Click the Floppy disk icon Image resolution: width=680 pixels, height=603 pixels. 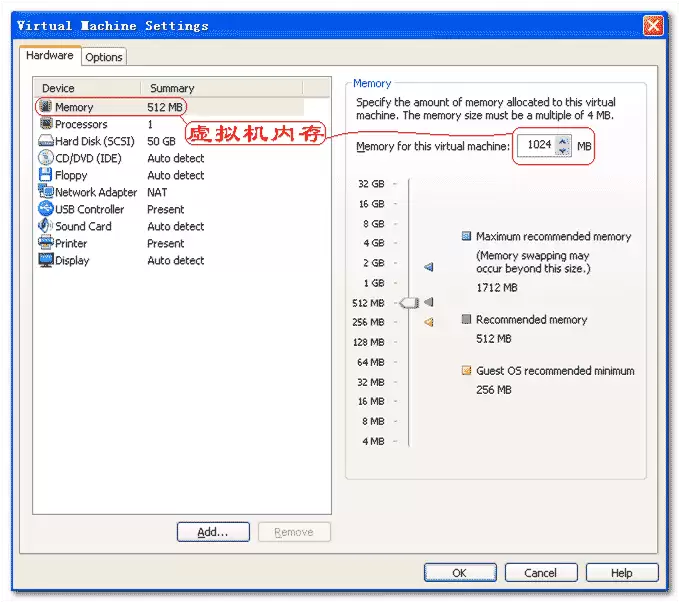[x=45, y=175]
